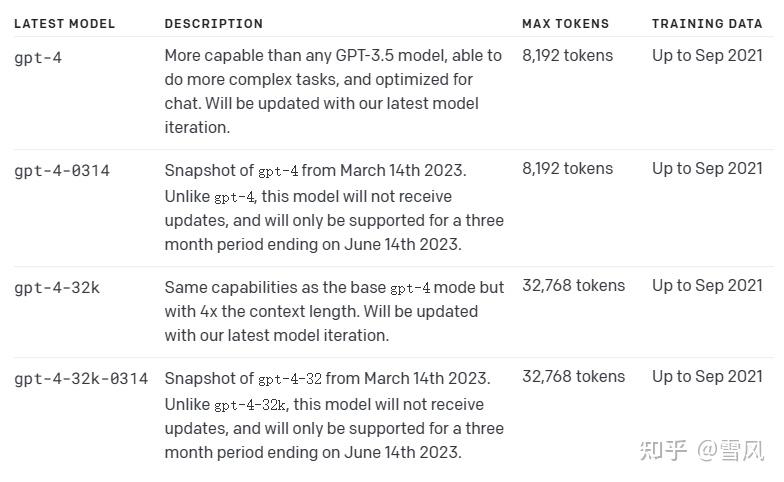Click 'Up to Sep 2021' for gpt-4-32k-0314

coord(707,377)
